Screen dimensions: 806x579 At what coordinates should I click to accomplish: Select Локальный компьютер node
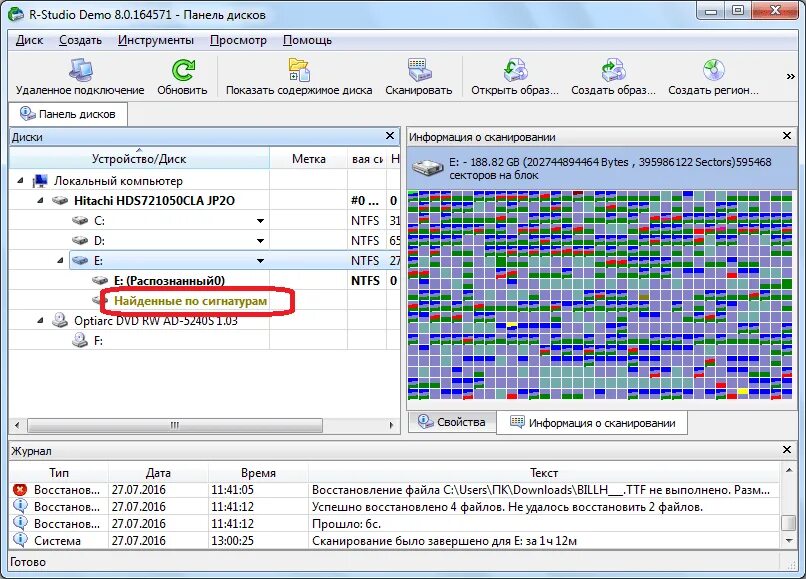pyautogui.click(x=118, y=180)
